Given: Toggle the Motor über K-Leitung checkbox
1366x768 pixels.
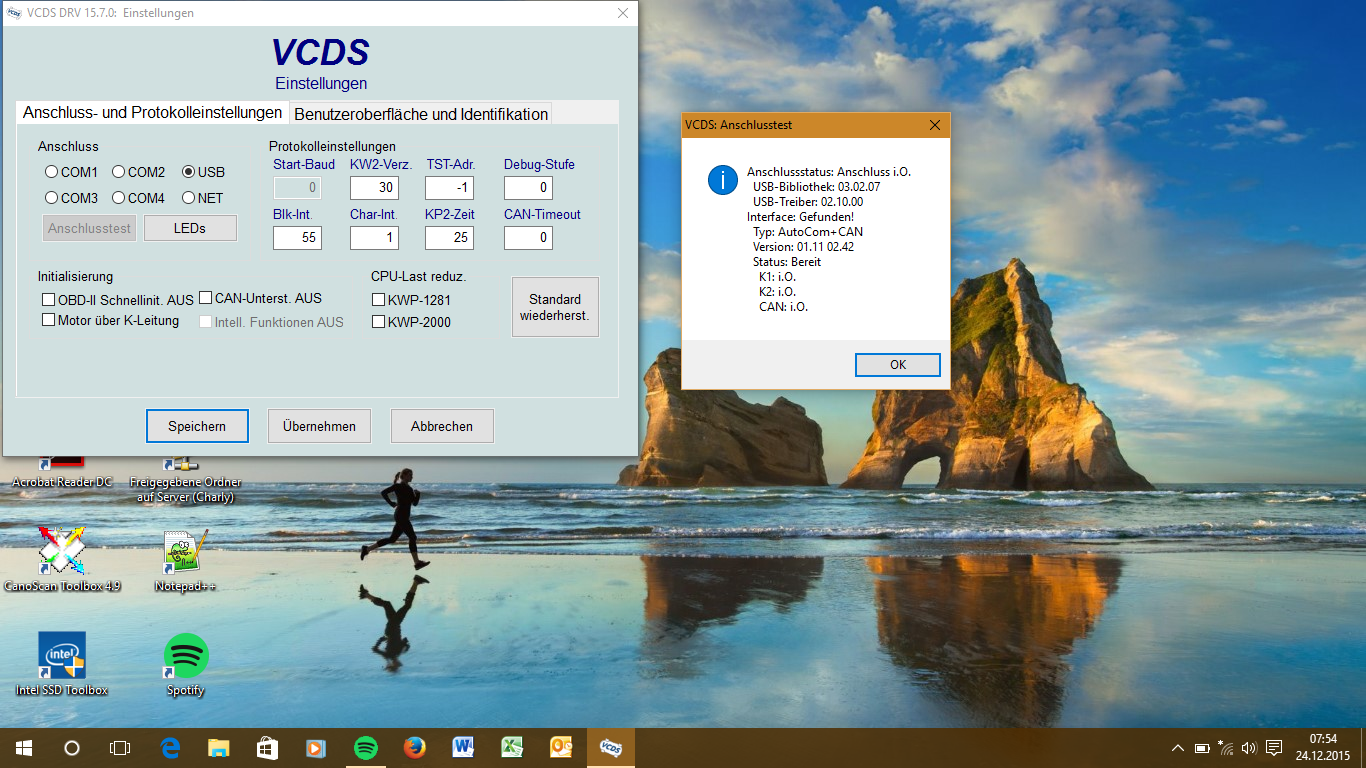Looking at the screenshot, I should point(49,320).
